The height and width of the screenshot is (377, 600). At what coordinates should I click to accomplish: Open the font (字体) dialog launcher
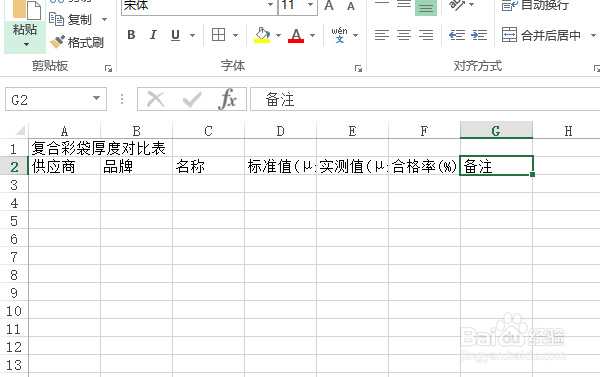coord(358,69)
